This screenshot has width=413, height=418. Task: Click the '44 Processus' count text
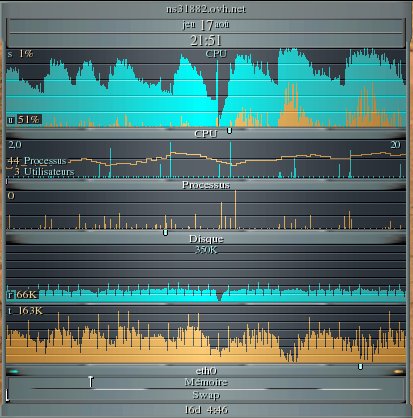click(37, 161)
